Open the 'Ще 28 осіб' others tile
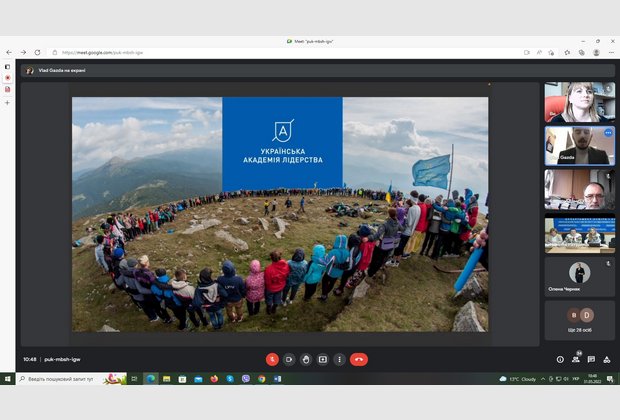The width and height of the screenshot is (620, 420). tap(580, 320)
